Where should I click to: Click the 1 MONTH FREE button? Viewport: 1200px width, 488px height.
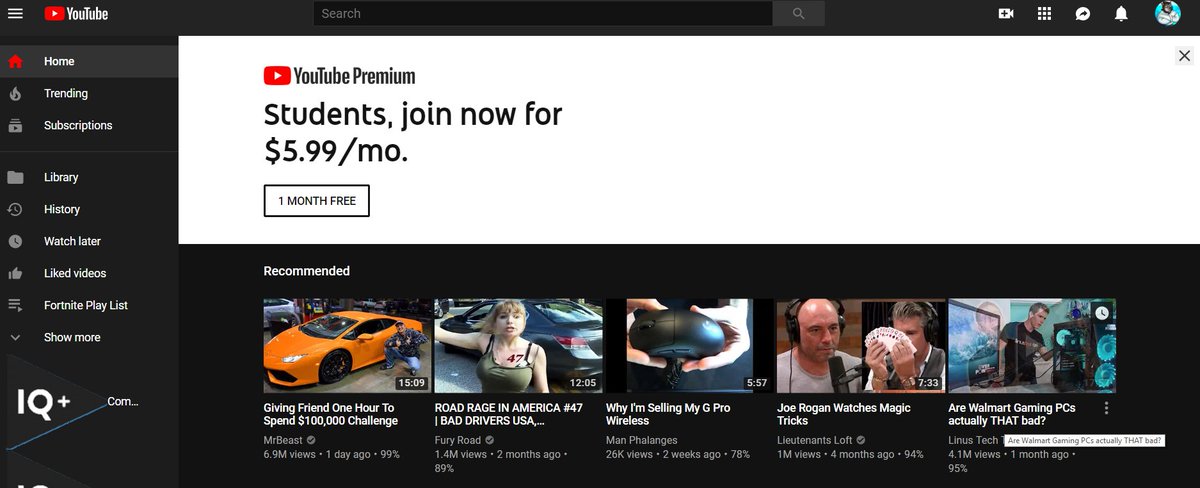point(317,201)
